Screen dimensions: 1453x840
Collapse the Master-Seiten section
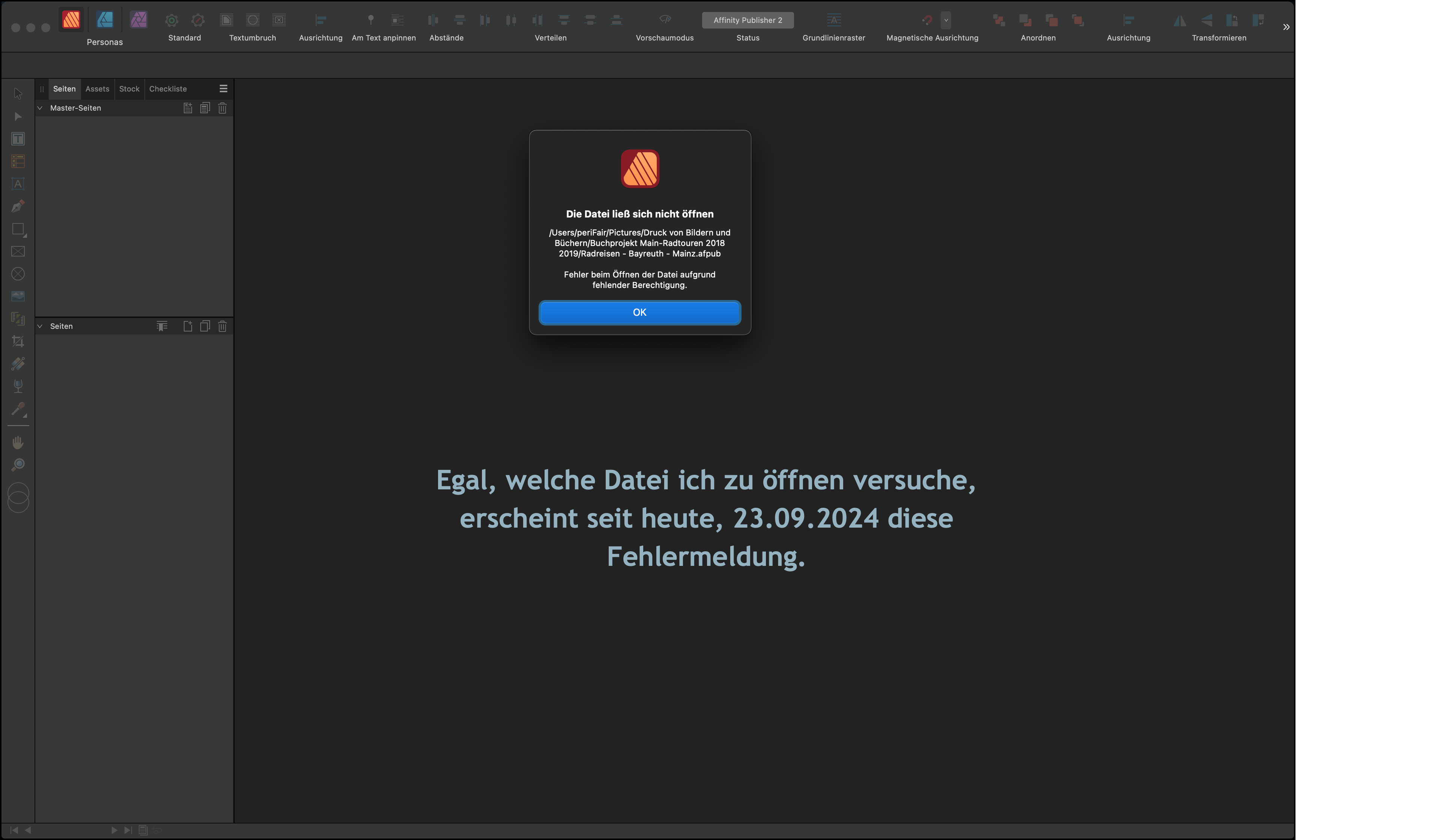pyautogui.click(x=40, y=108)
